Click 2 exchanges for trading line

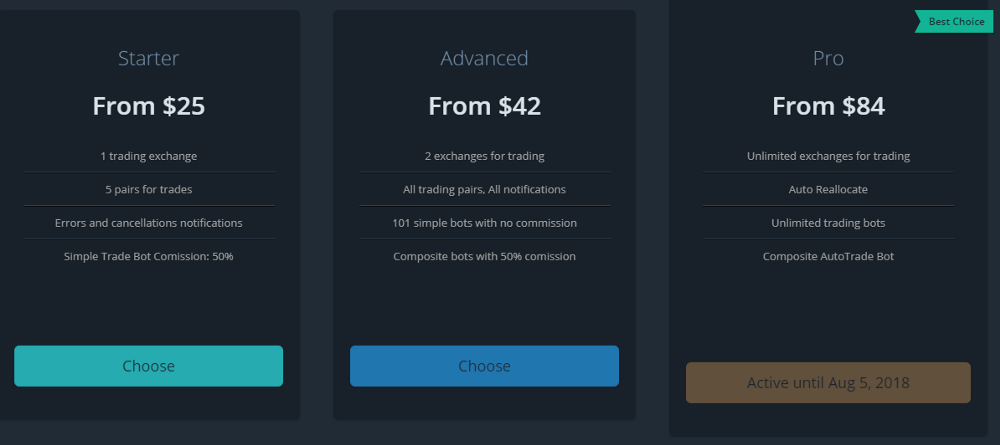(x=485, y=156)
